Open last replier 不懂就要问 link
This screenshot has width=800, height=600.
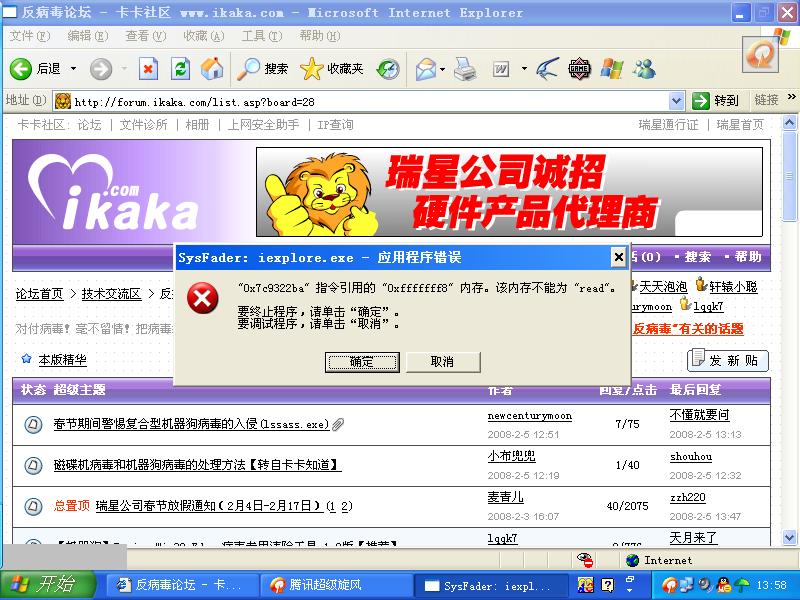coord(699,415)
